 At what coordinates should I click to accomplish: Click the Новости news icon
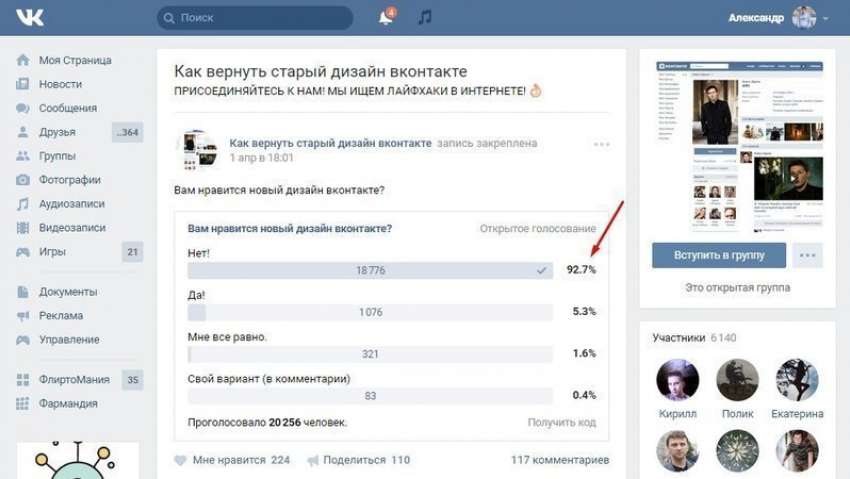(x=23, y=84)
